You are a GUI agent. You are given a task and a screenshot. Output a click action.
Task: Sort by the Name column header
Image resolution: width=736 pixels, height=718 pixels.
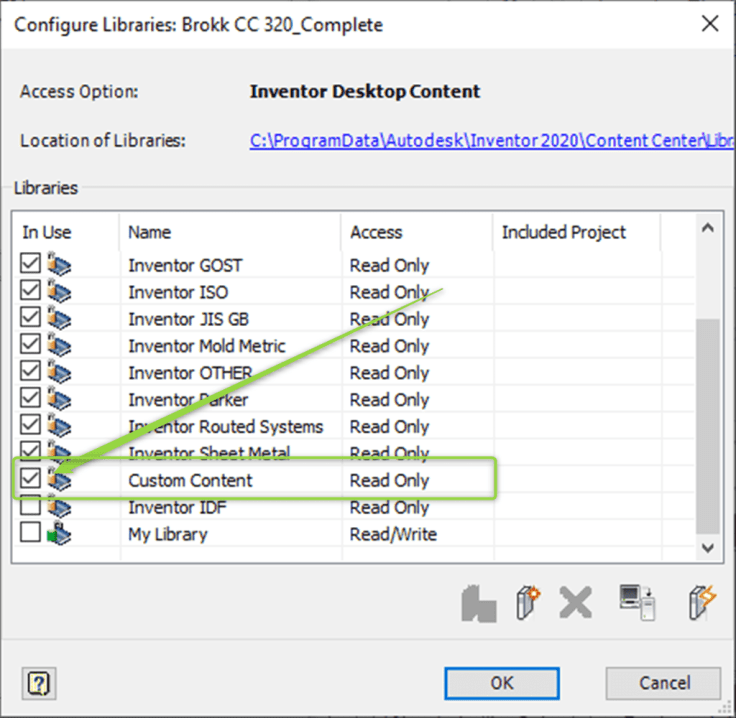click(230, 232)
